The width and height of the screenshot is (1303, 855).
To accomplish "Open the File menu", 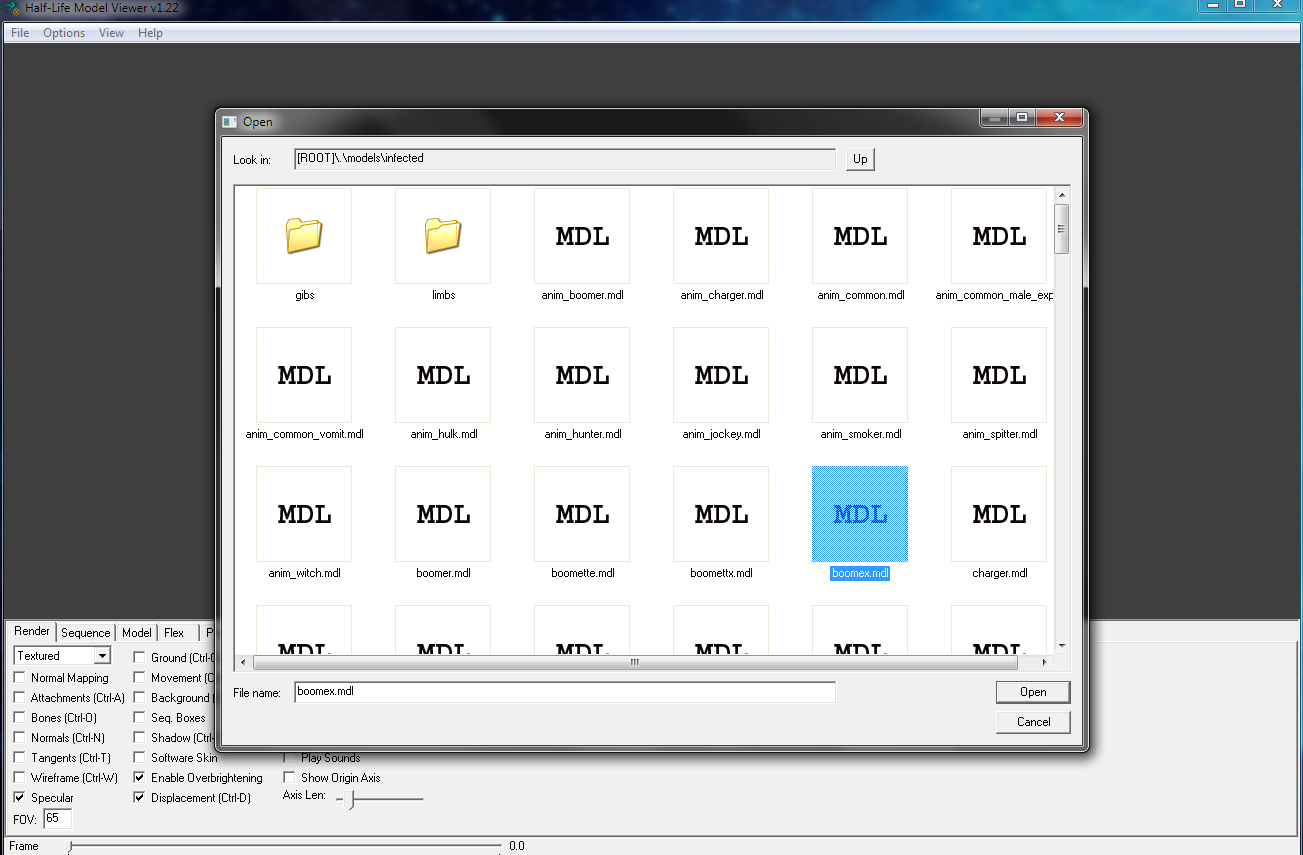I will tap(20, 33).
